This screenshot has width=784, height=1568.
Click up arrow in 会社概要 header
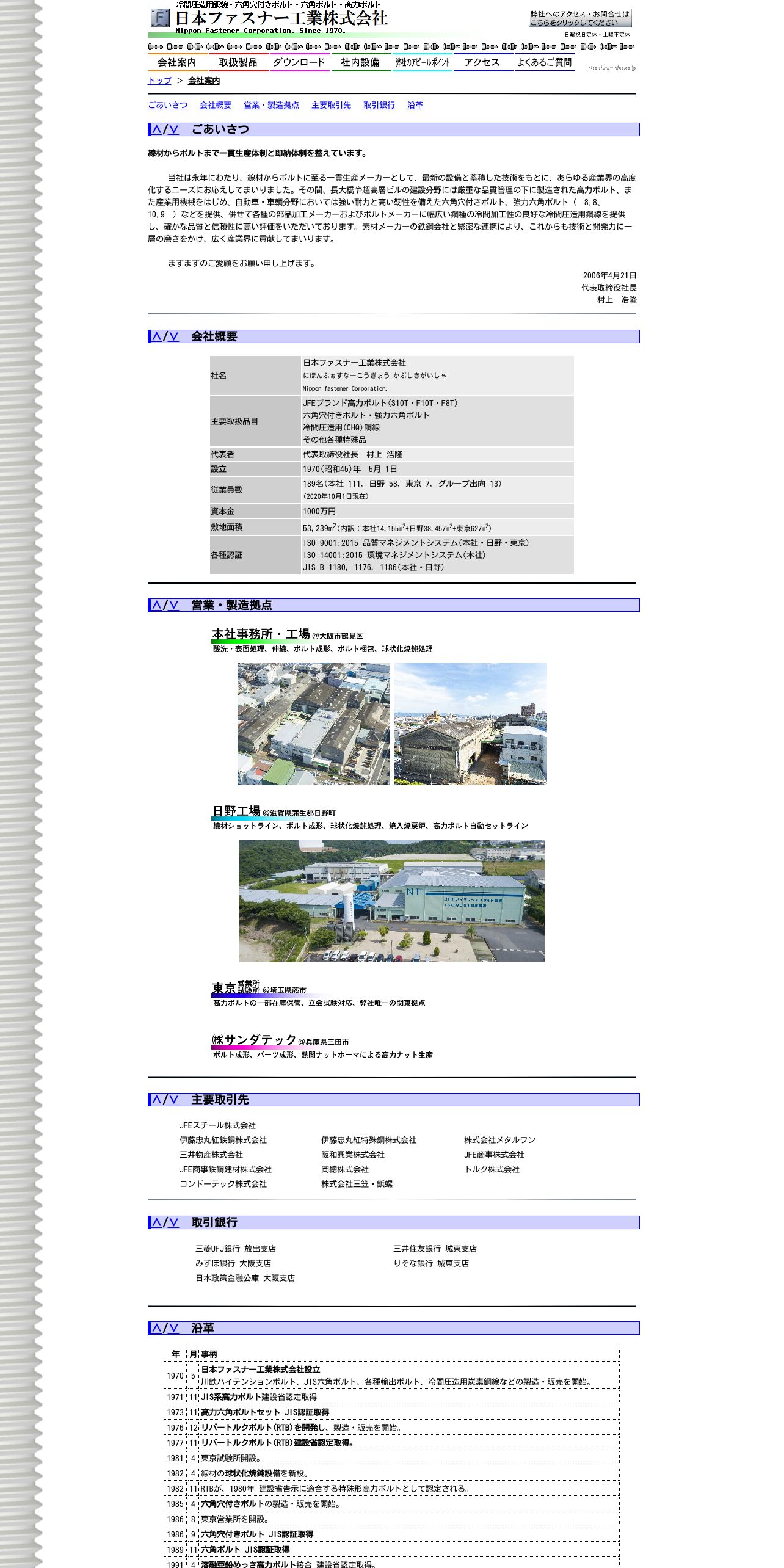[157, 336]
